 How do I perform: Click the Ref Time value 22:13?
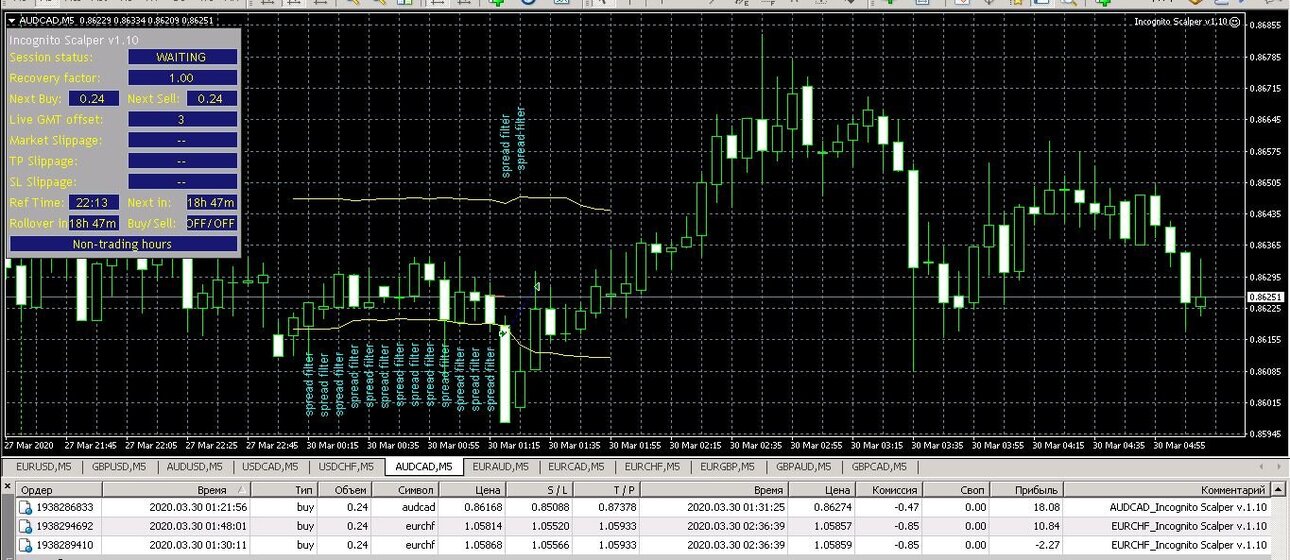click(x=93, y=203)
